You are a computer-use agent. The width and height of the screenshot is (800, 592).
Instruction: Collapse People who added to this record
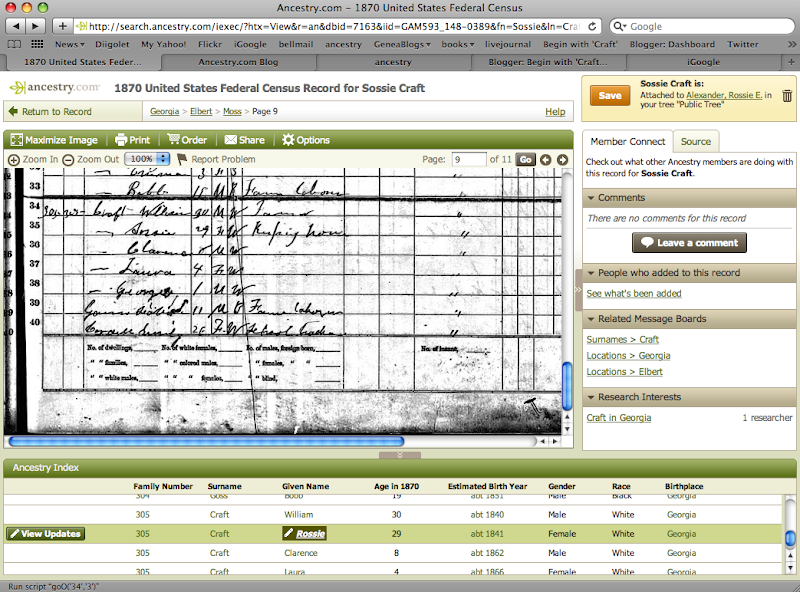[591, 273]
